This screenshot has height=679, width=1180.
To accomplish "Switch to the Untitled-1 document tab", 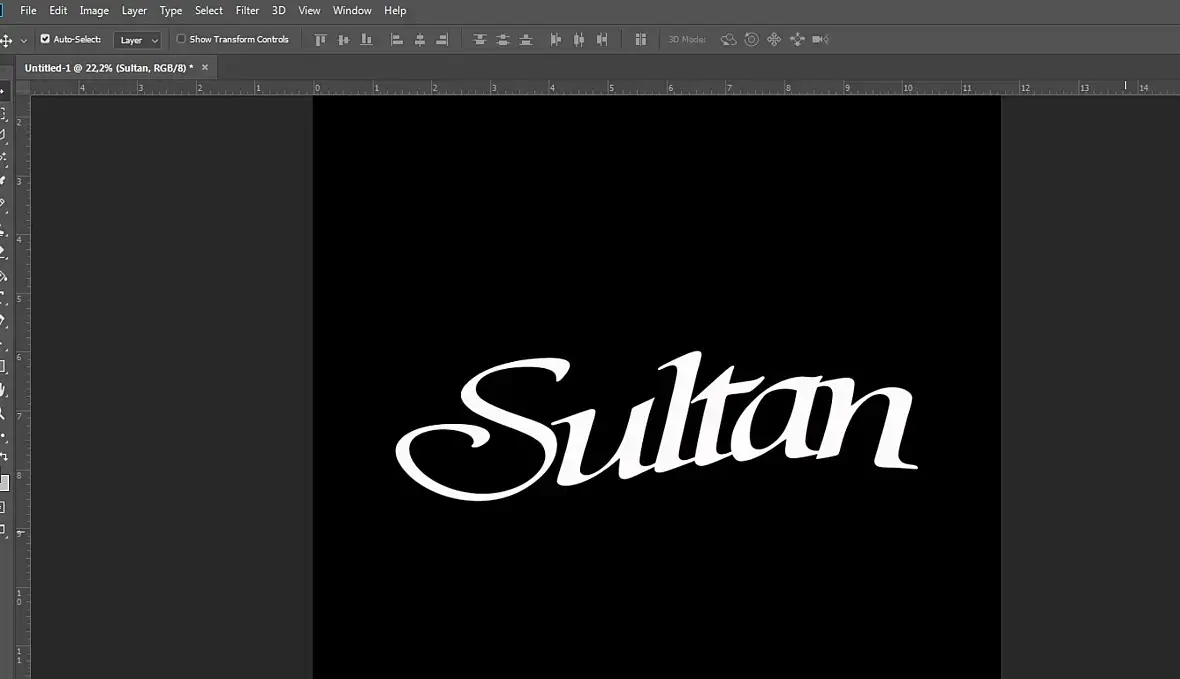I will click(108, 68).
